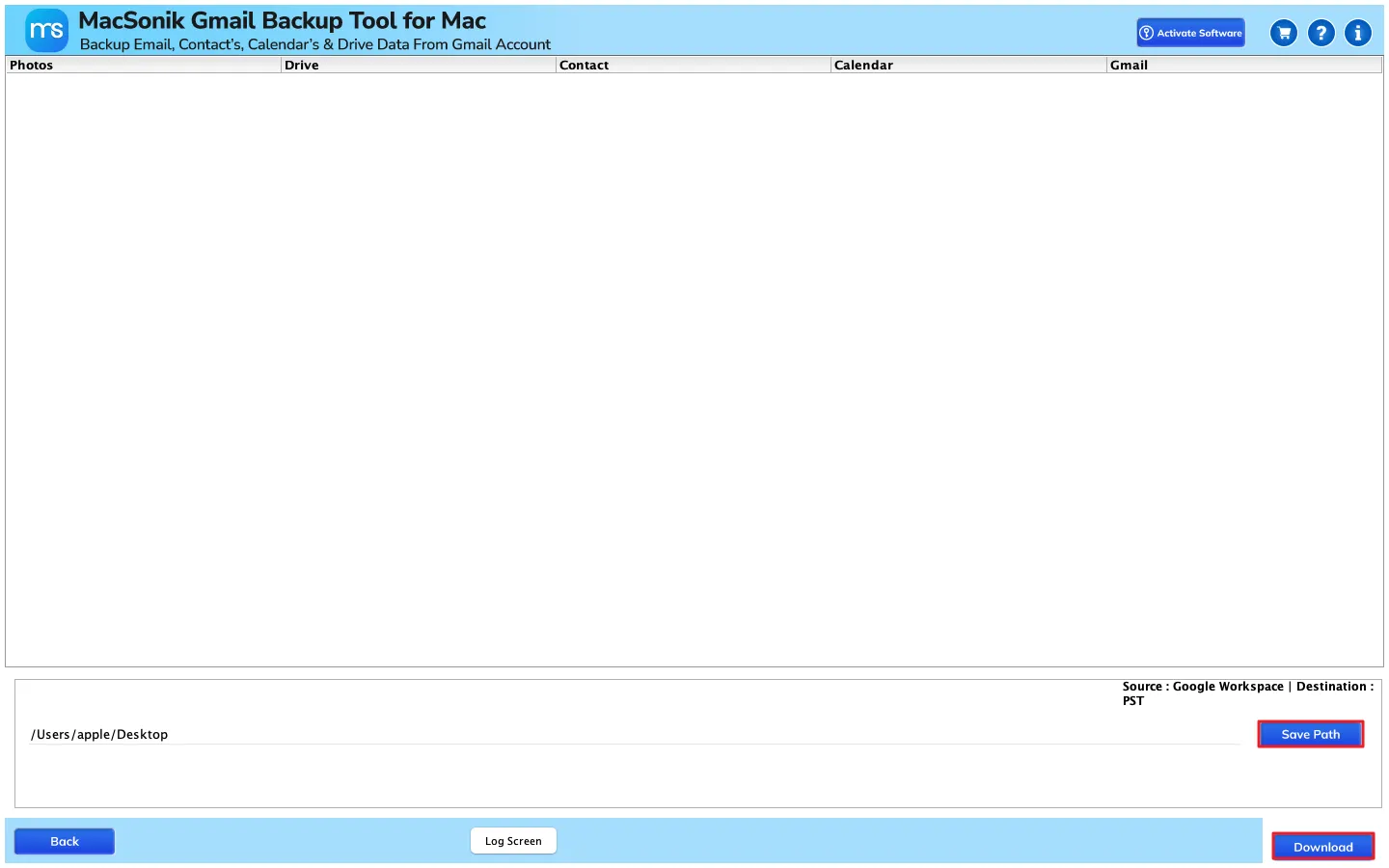This screenshot has width=1389, height=868.
Task: Show the software info icon
Action: point(1357,33)
